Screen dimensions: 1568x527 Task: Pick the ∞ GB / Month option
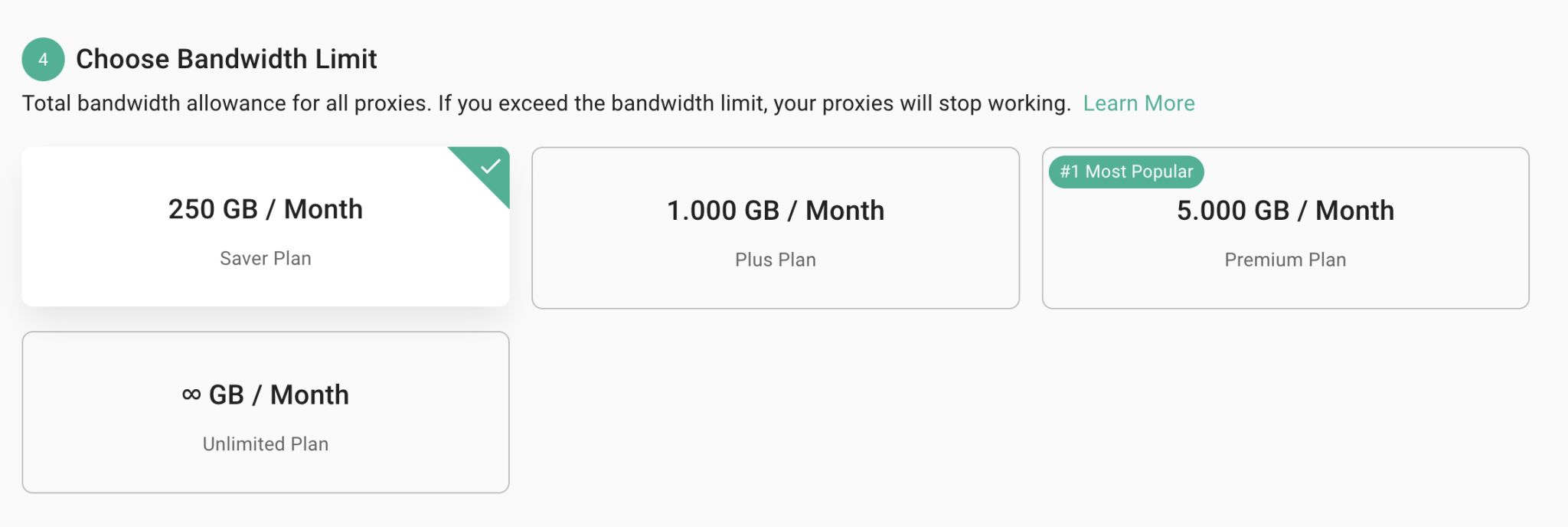(x=265, y=412)
